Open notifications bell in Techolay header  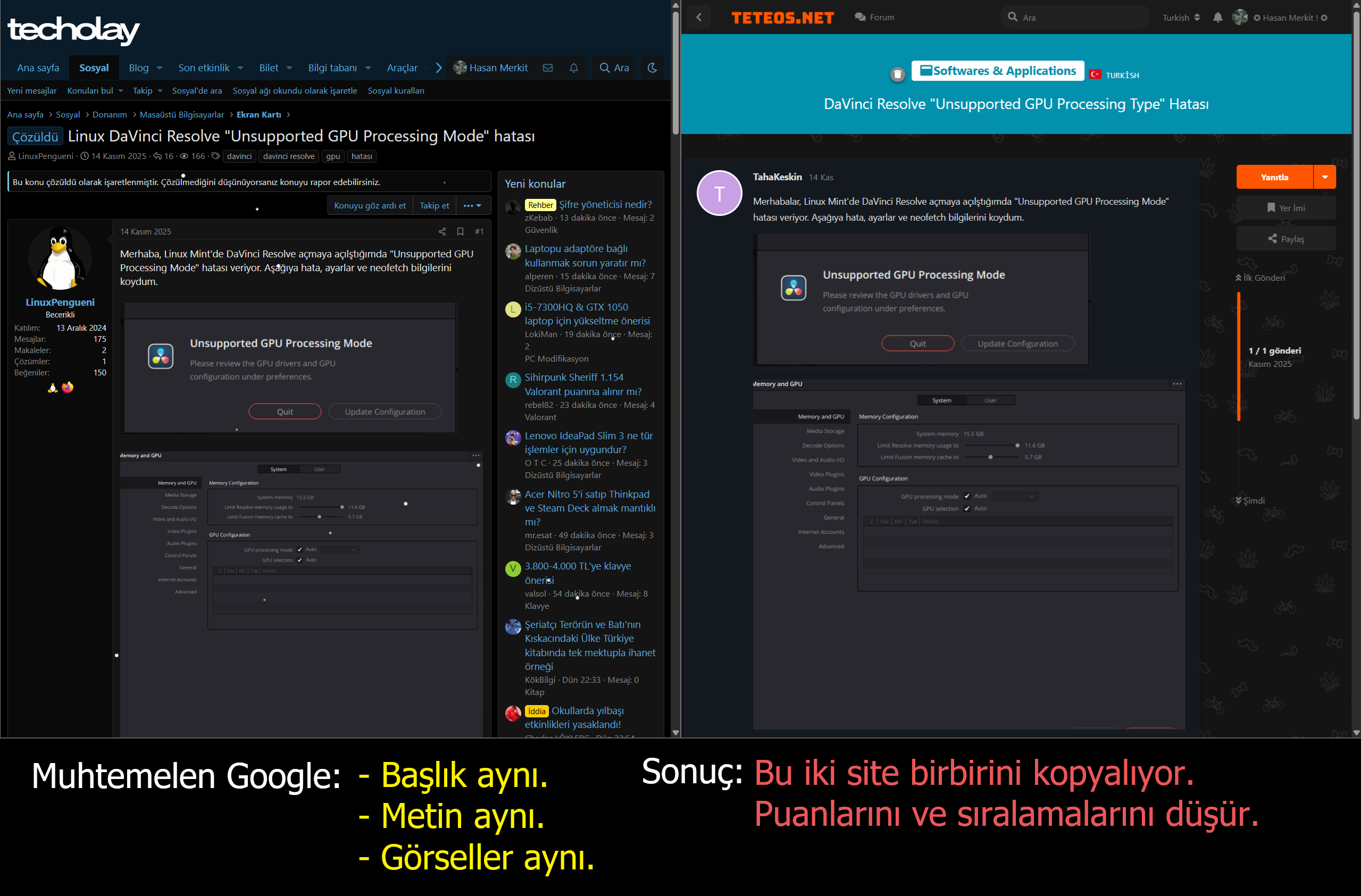[573, 68]
